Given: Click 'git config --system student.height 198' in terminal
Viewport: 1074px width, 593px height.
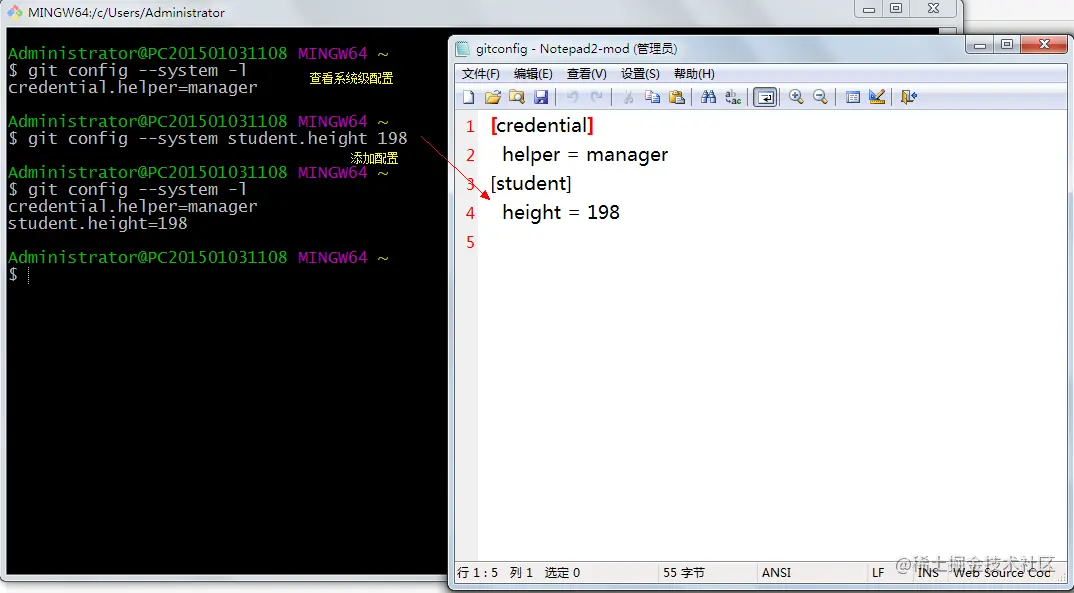Looking at the screenshot, I should click(218, 138).
